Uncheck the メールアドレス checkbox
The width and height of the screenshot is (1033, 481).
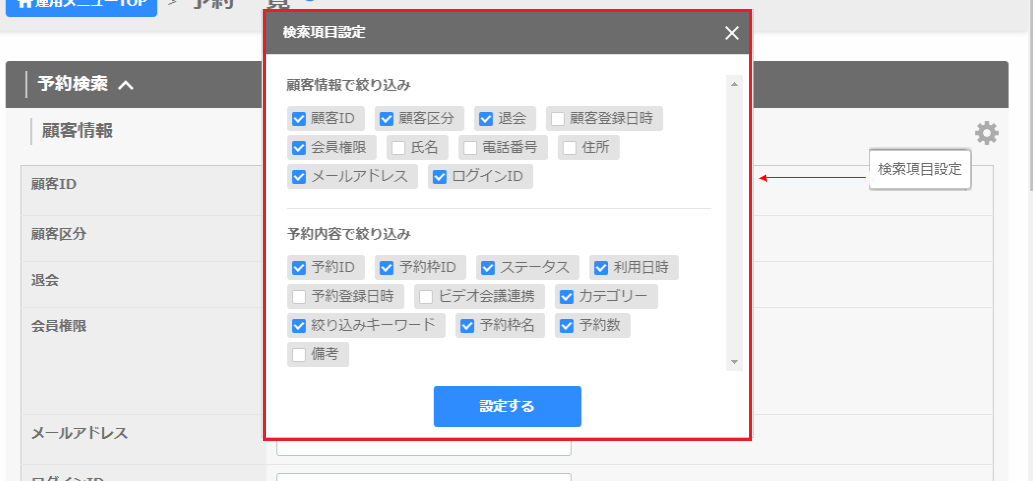(298, 177)
